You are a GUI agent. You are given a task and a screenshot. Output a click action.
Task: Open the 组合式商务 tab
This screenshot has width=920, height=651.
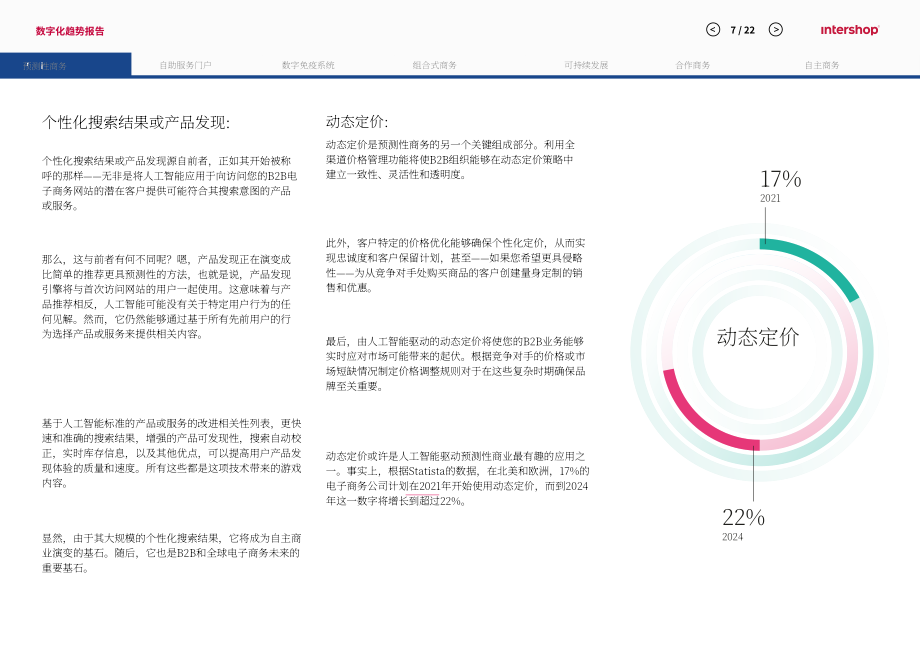[434, 65]
